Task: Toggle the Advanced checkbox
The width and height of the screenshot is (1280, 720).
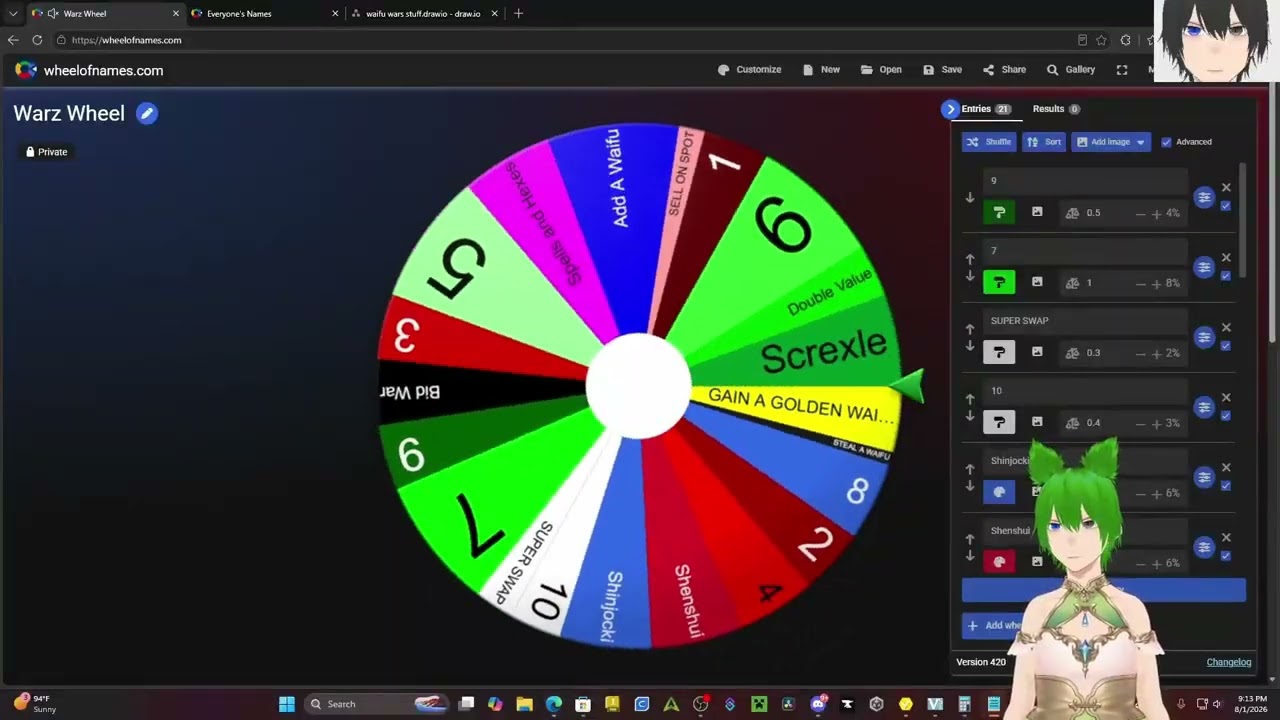Action: pyautogui.click(x=1166, y=142)
